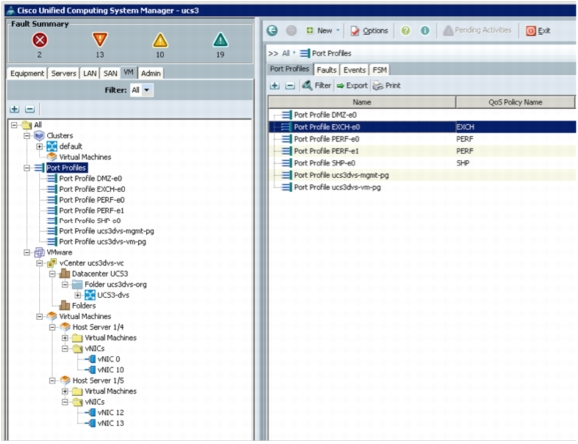Select vNIC 12 in tree
This screenshot has width=578, height=444.
(x=111, y=413)
